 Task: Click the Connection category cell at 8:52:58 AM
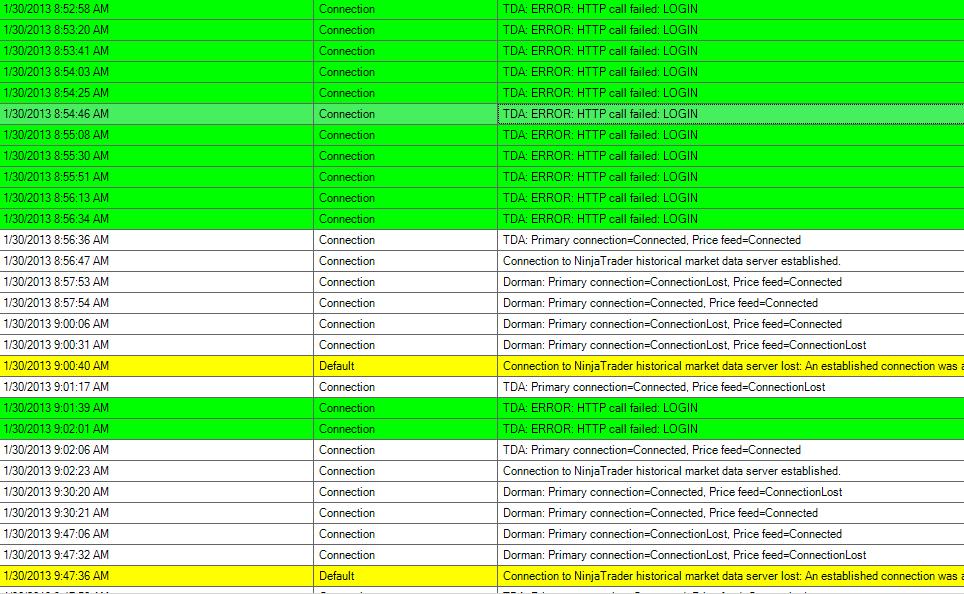point(405,9)
